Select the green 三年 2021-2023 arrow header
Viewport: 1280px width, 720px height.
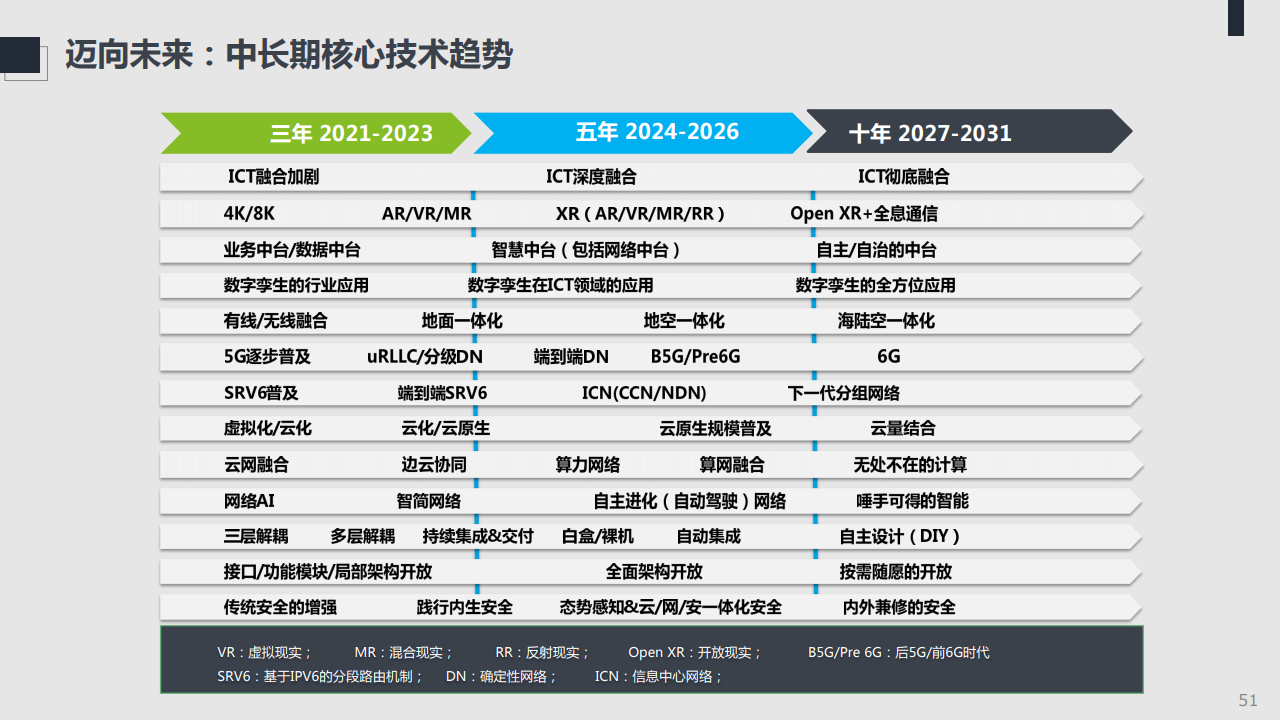coord(316,133)
